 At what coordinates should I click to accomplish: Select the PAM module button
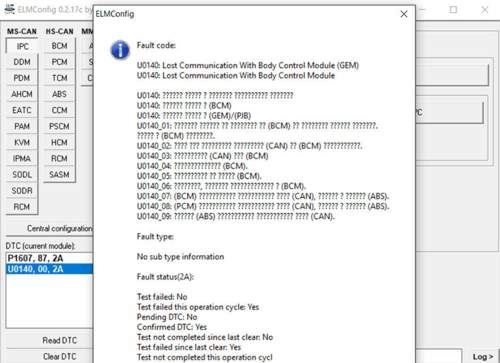click(22, 126)
